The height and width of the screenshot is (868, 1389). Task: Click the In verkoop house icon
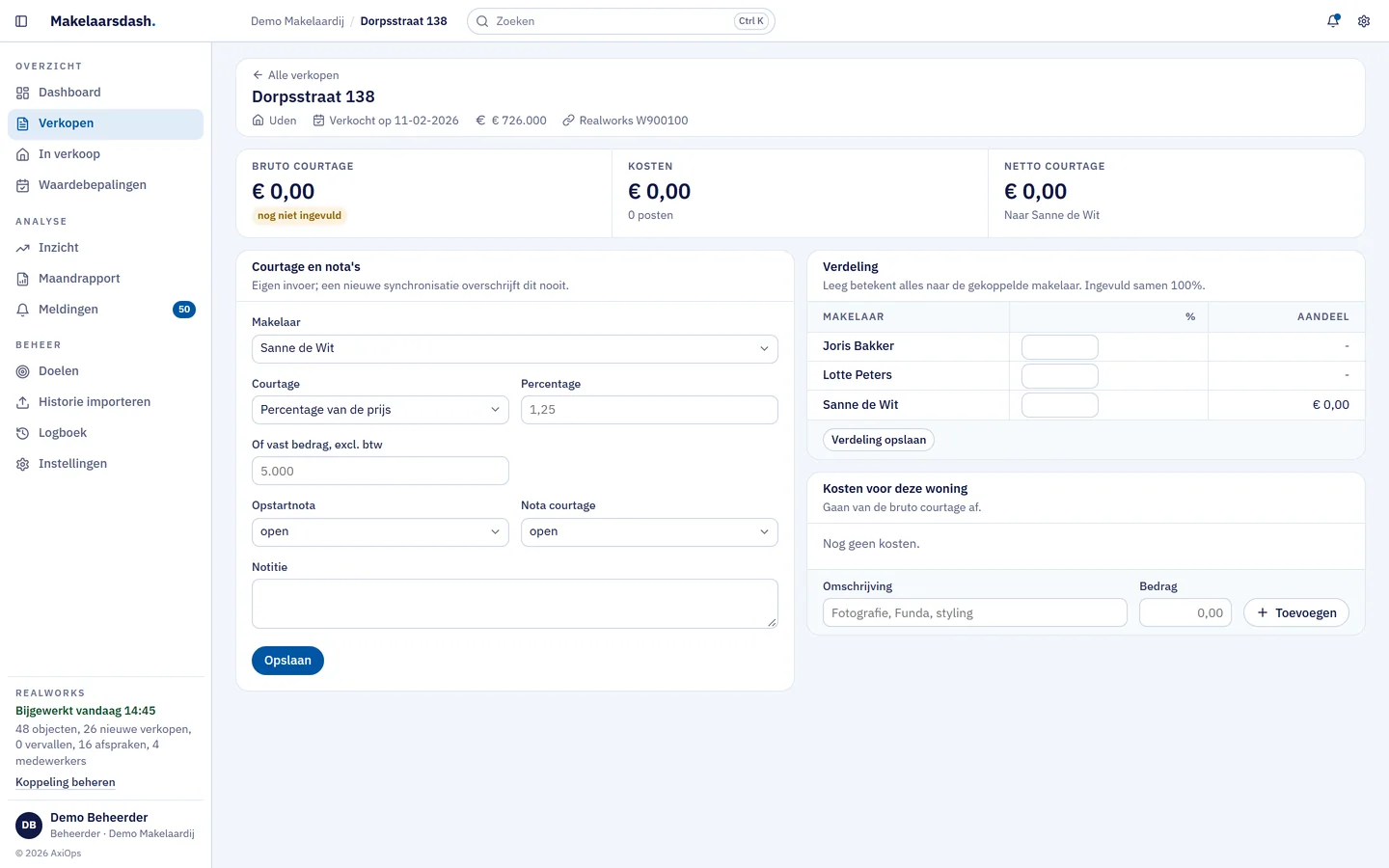click(x=23, y=154)
